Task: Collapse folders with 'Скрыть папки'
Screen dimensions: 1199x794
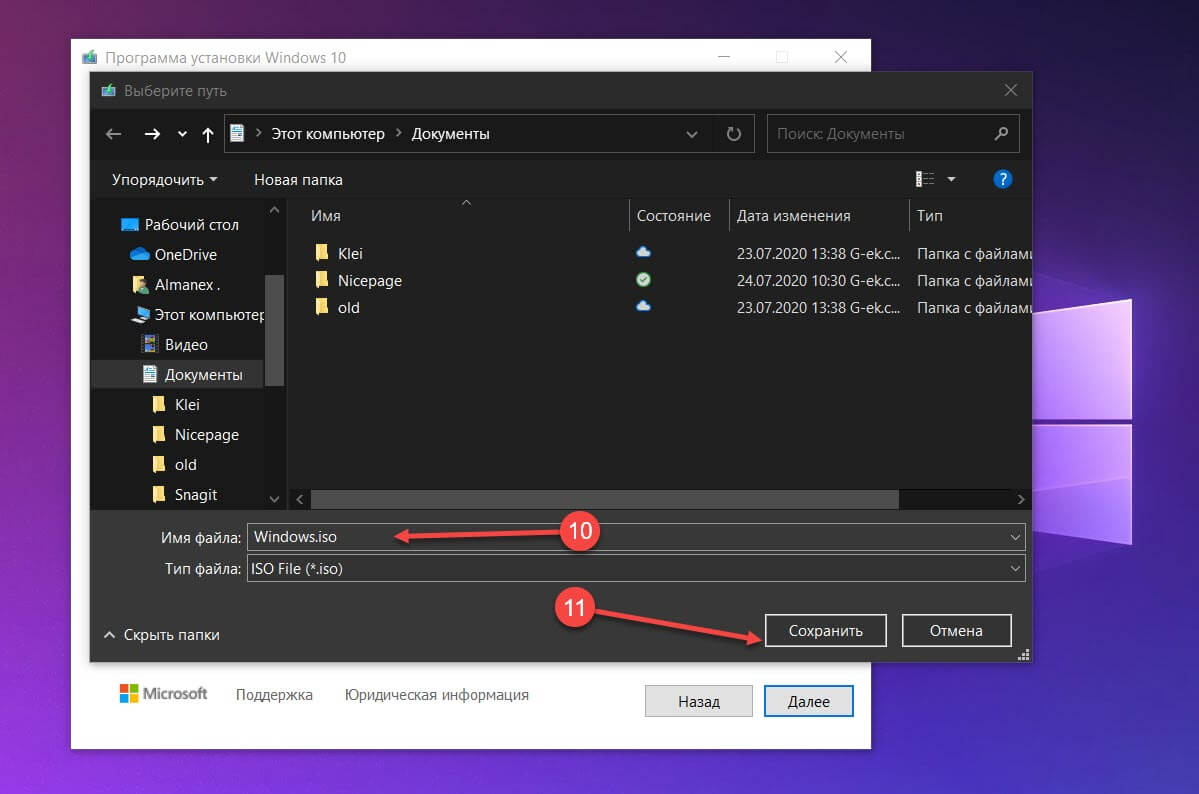Action: pyautogui.click(x=162, y=635)
